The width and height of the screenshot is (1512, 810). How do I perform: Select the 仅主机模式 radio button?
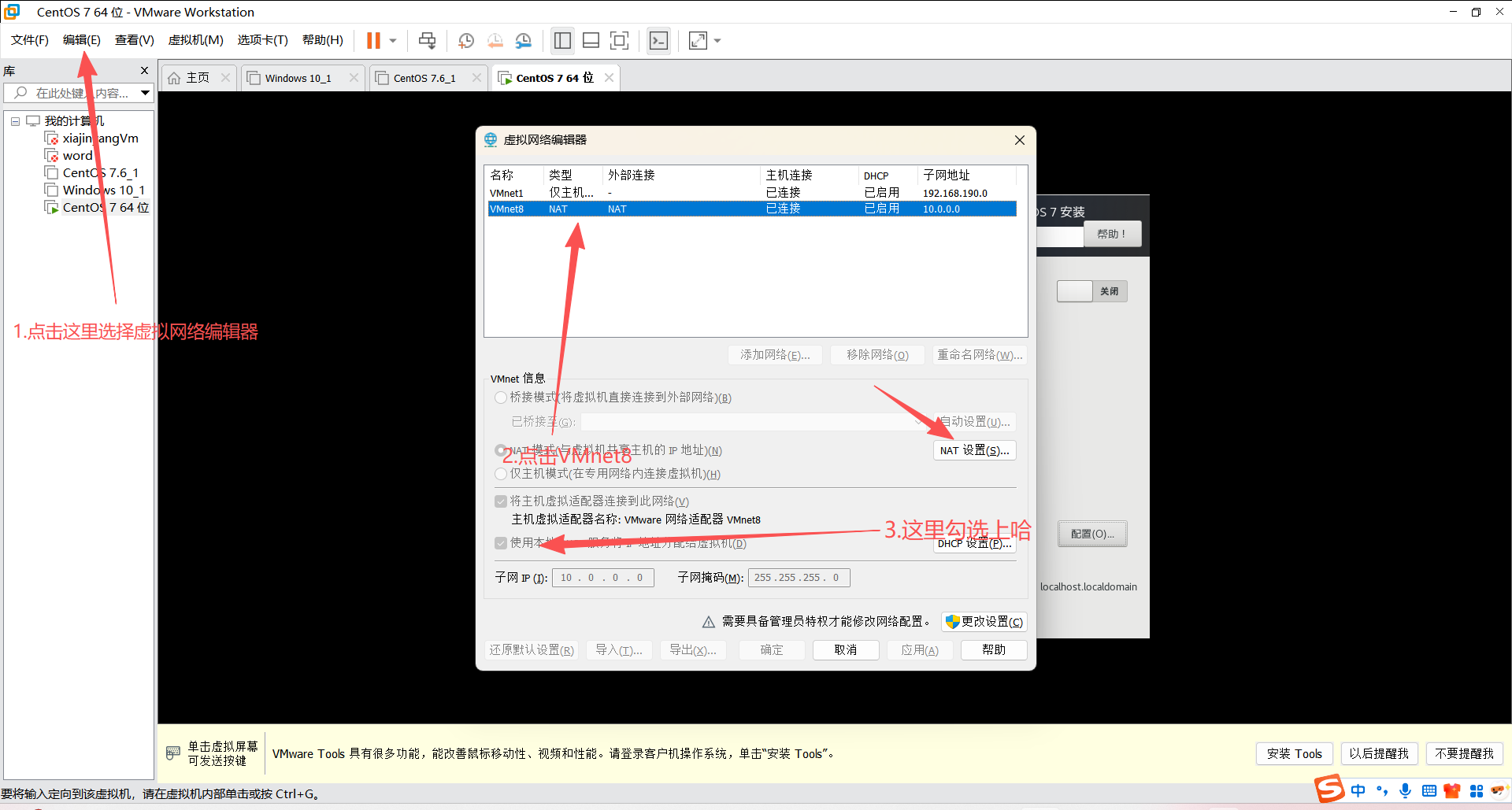501,474
